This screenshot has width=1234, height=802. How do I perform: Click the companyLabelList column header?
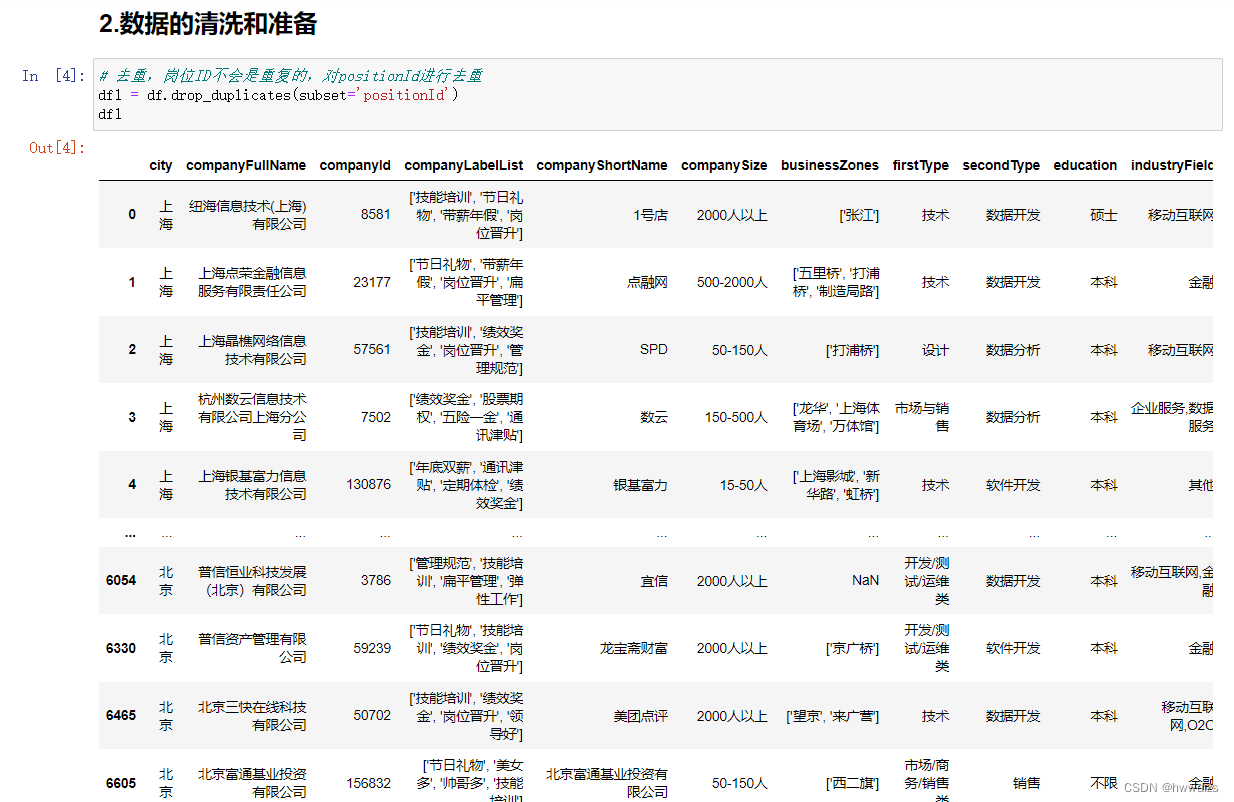[x=463, y=166]
